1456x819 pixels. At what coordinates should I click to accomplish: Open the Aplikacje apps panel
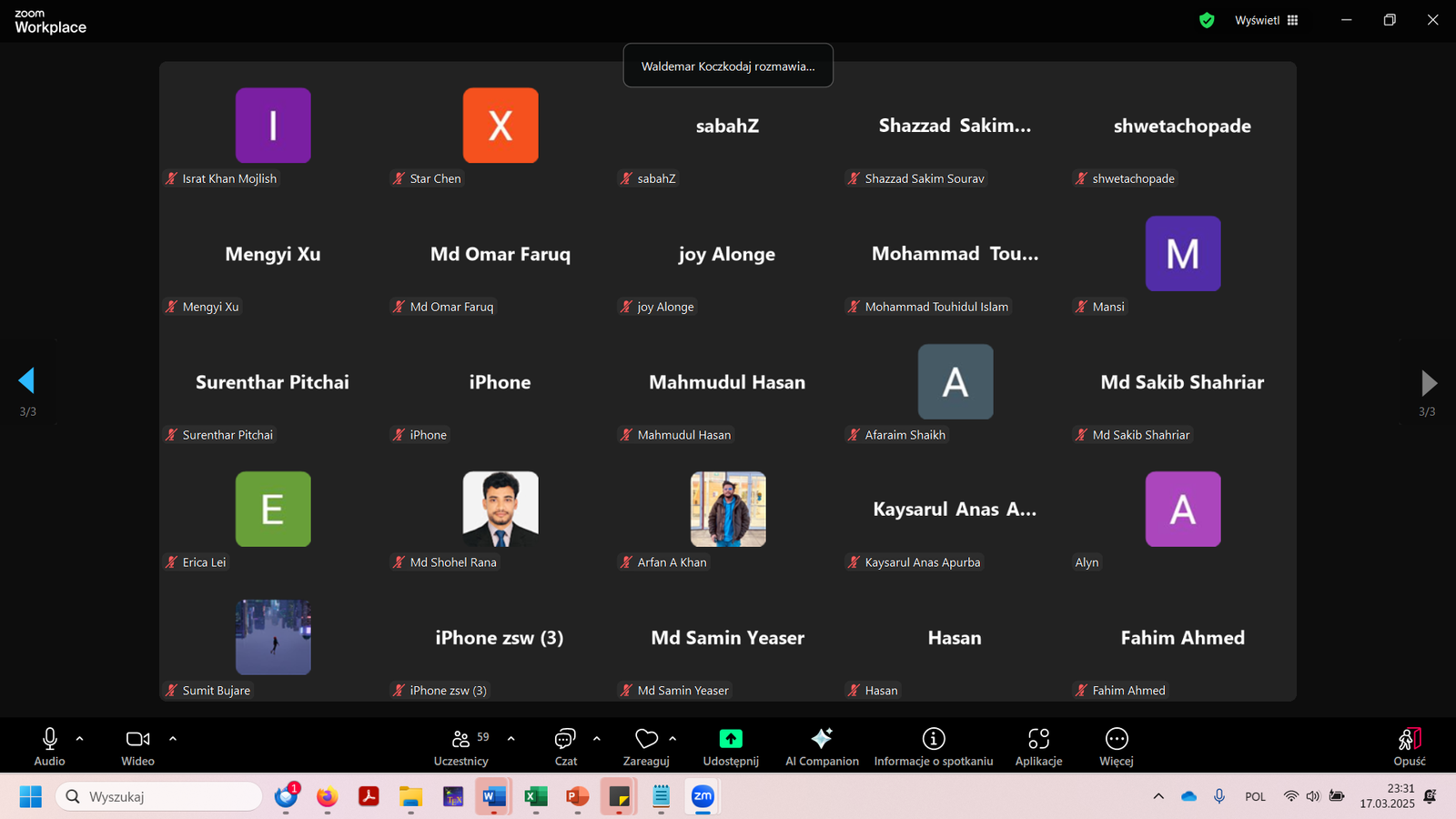tap(1038, 746)
